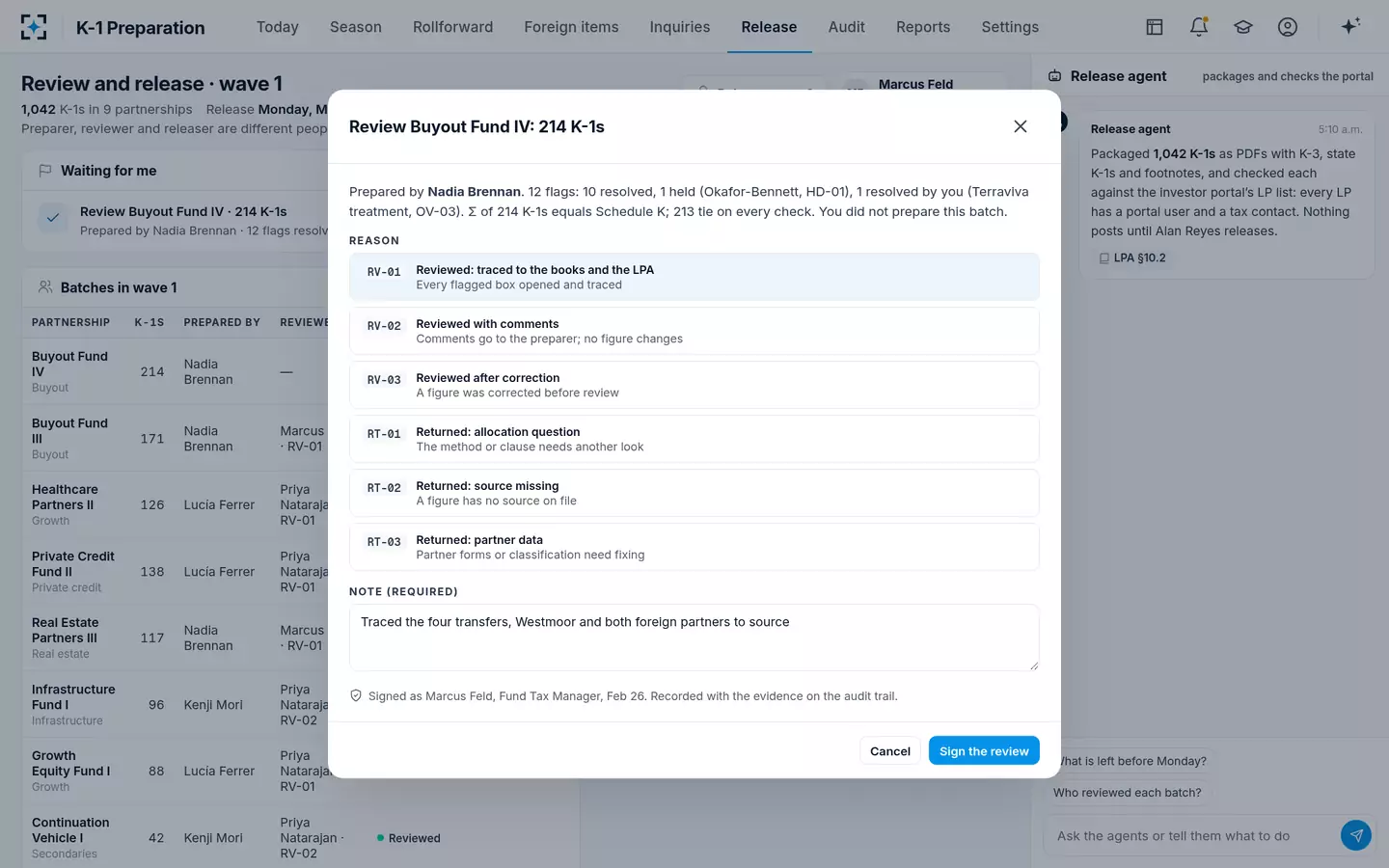
Task: Click the Batches in wave 1 people icon
Action: point(44,287)
